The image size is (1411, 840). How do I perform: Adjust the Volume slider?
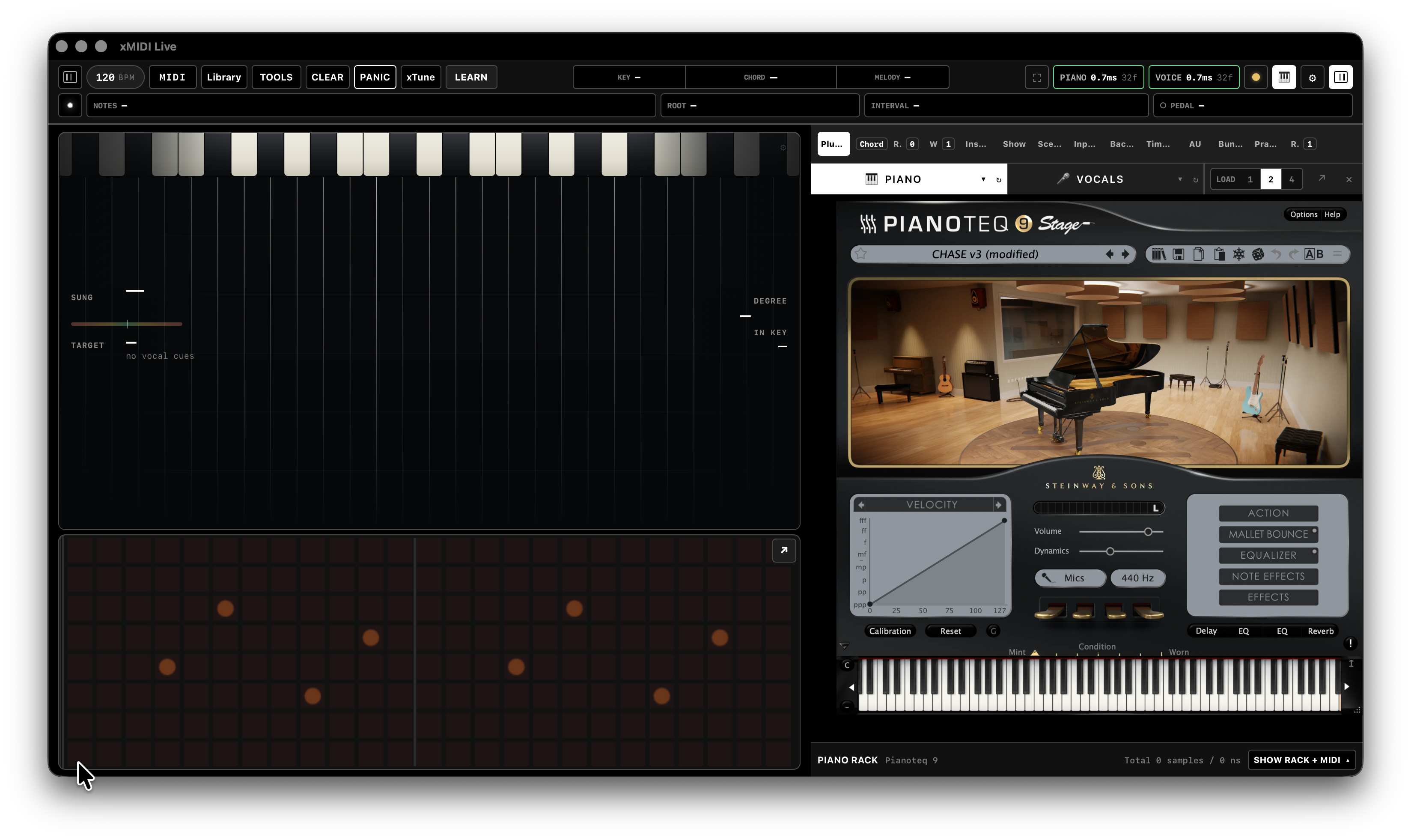[x=1121, y=531]
